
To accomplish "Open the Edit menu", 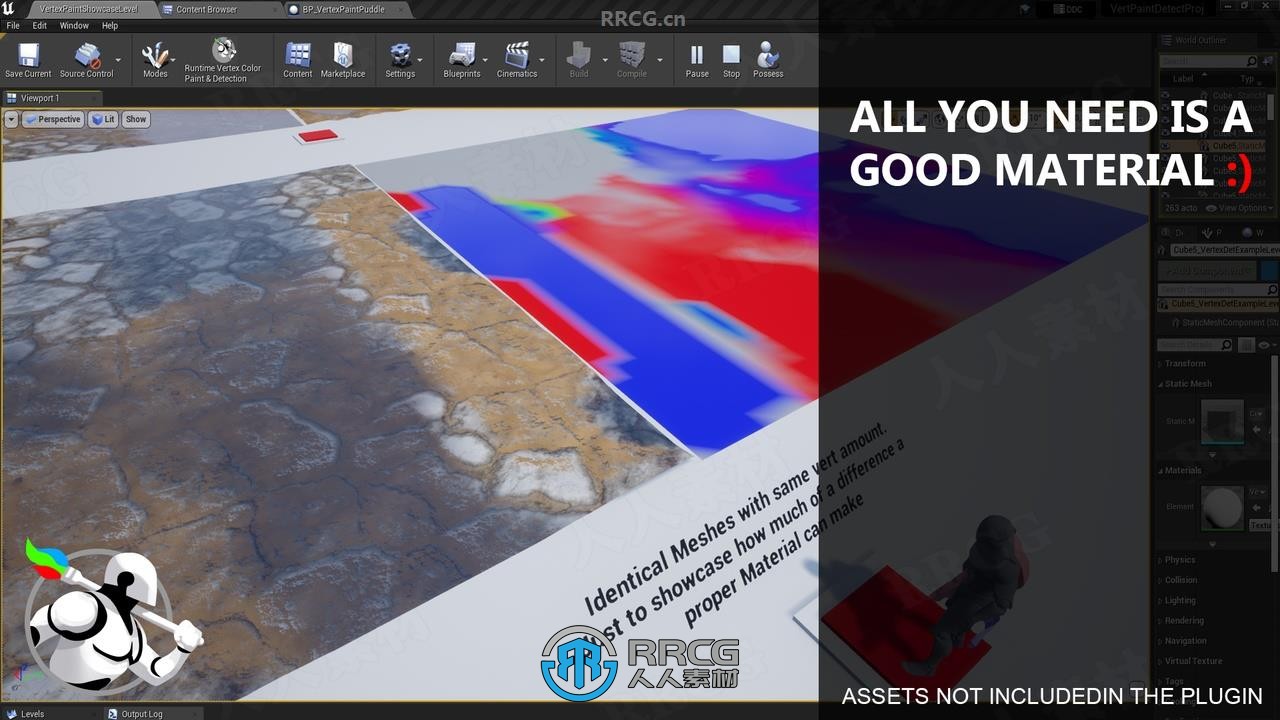I will click(40, 26).
